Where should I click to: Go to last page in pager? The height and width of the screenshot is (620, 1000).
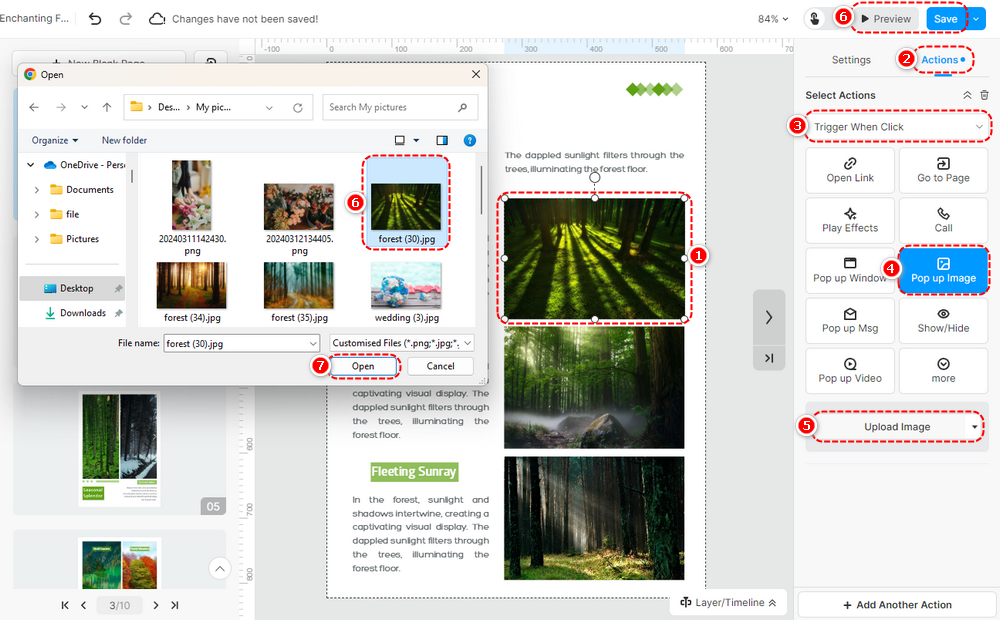click(175, 605)
